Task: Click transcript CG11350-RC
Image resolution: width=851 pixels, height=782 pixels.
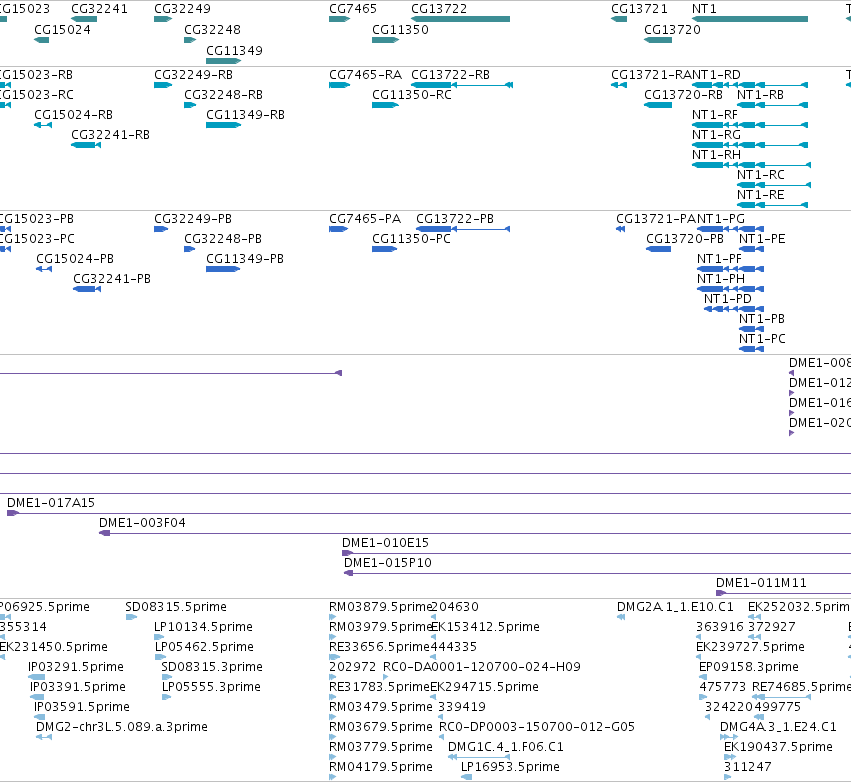Action: [x=385, y=105]
